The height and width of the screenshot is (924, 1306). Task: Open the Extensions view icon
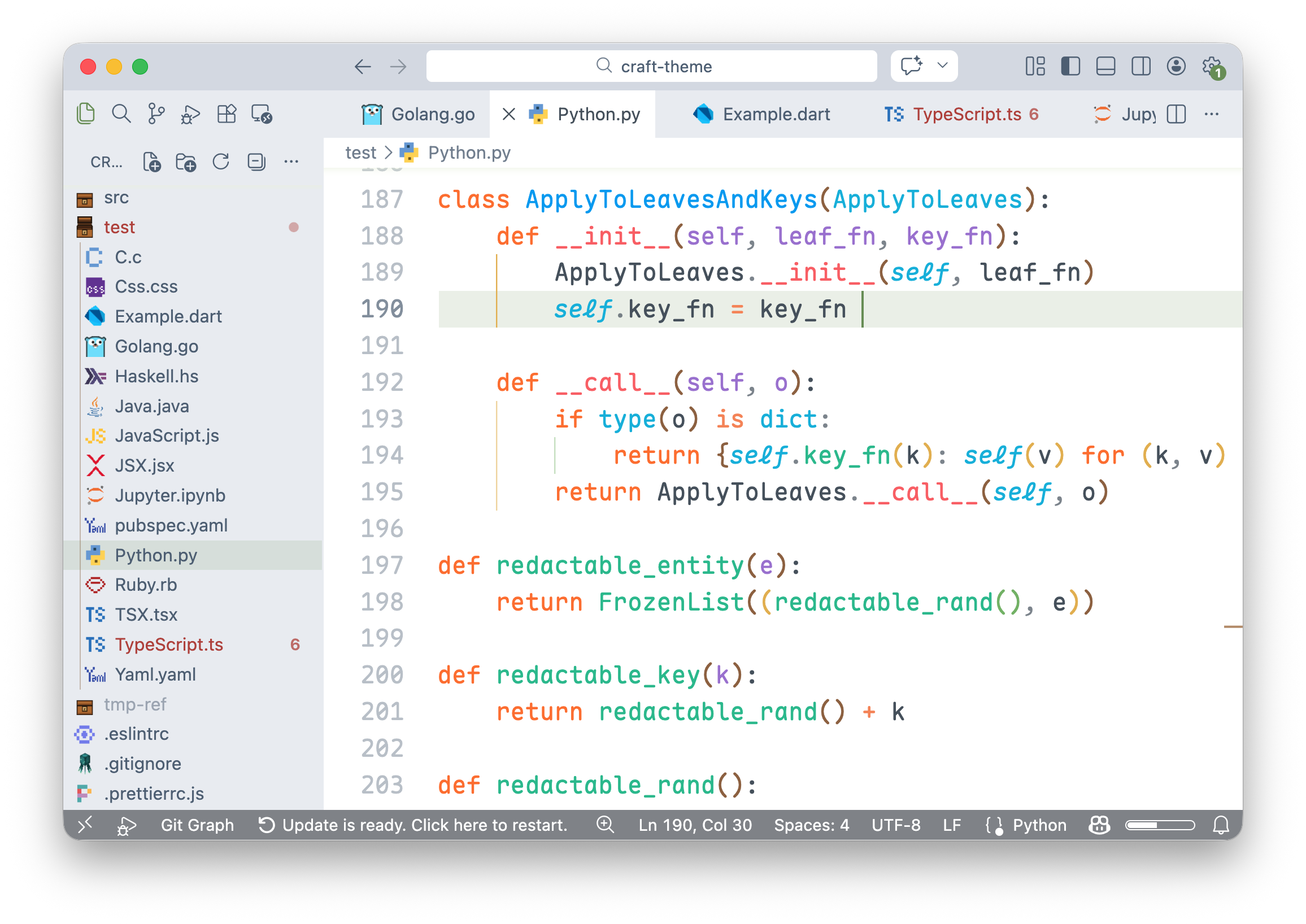pyautogui.click(x=227, y=114)
